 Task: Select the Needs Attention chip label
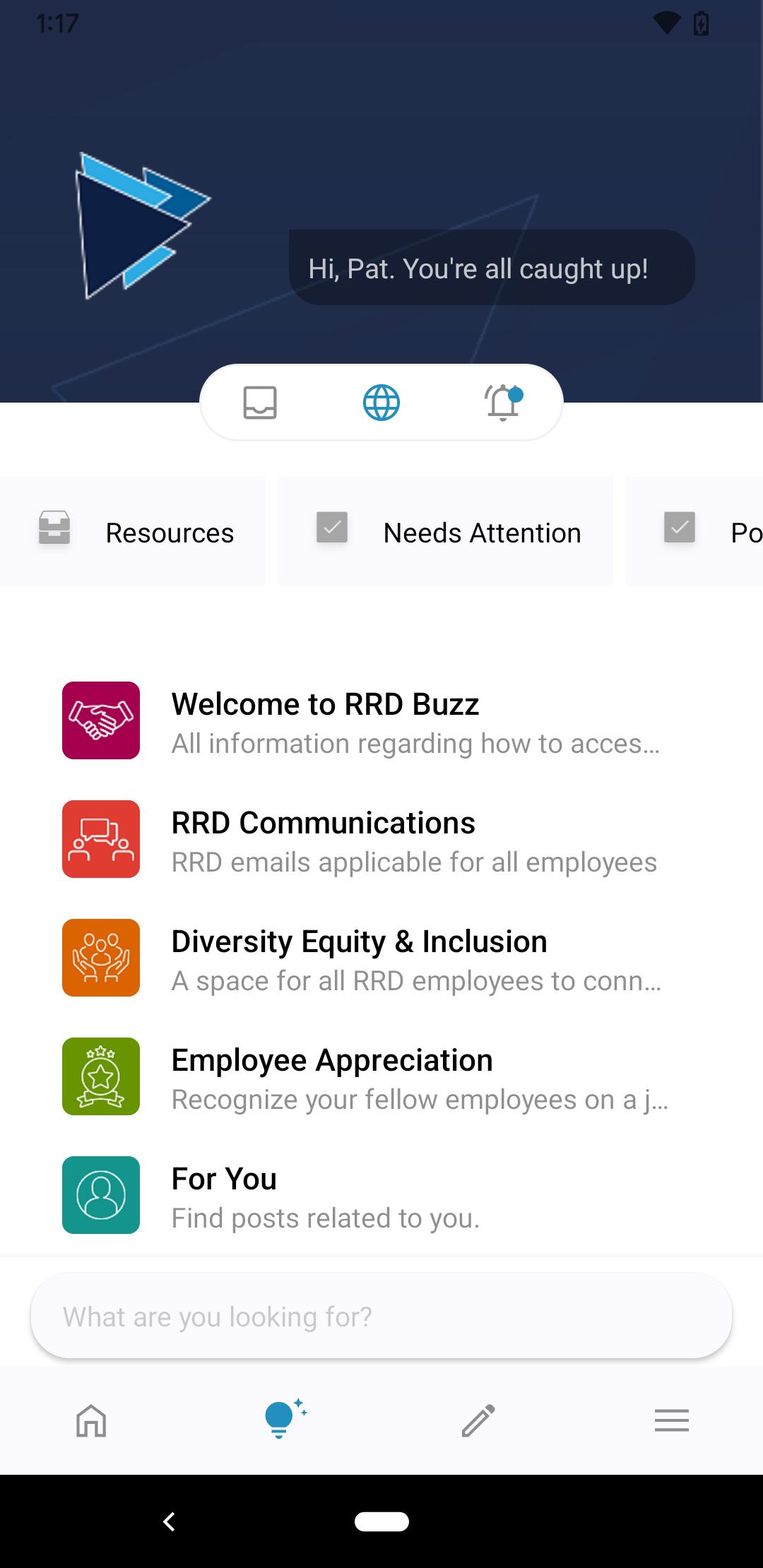click(x=483, y=533)
